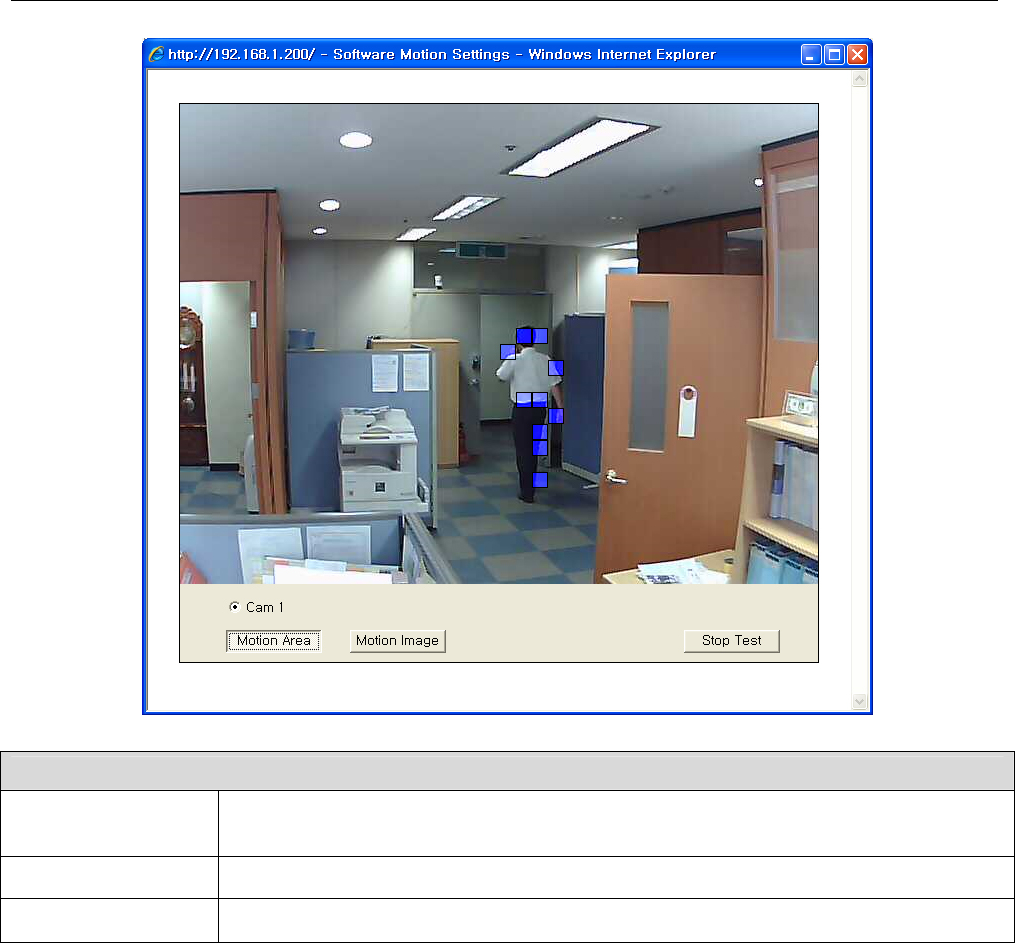This screenshot has height=943, width=1015.
Task: Click the window title text
Action: [442, 54]
